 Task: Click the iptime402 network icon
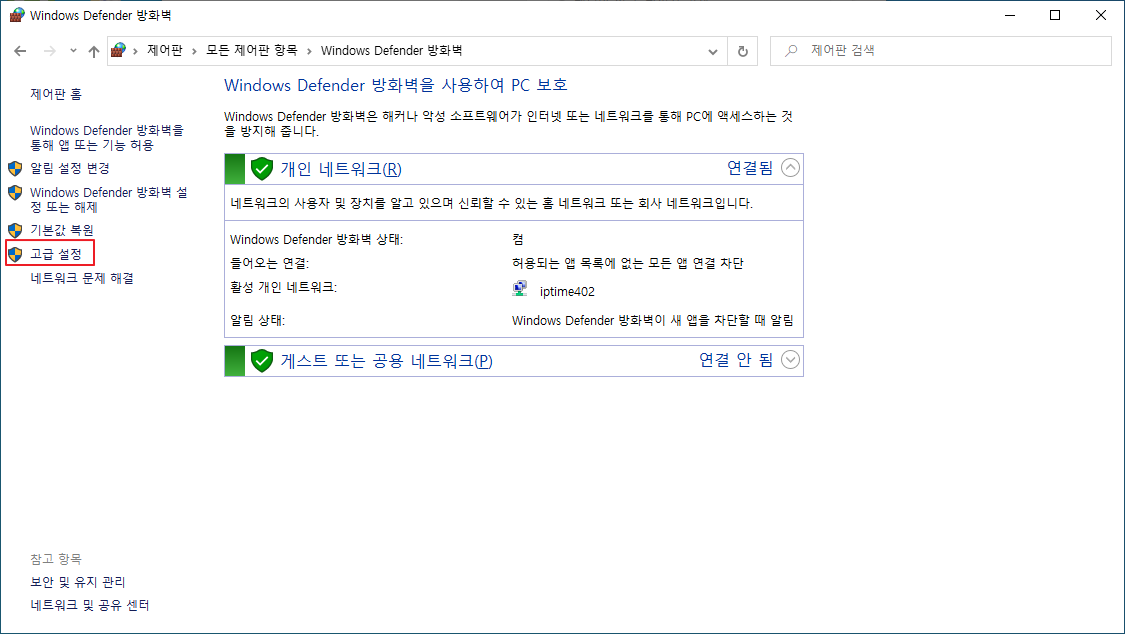pyautogui.click(x=520, y=289)
